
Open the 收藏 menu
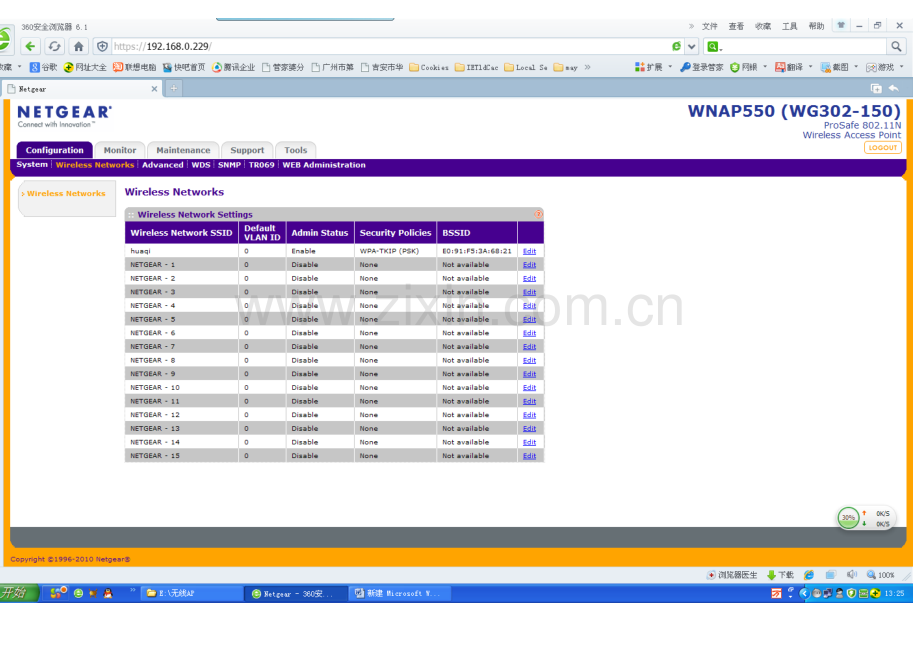(x=763, y=26)
